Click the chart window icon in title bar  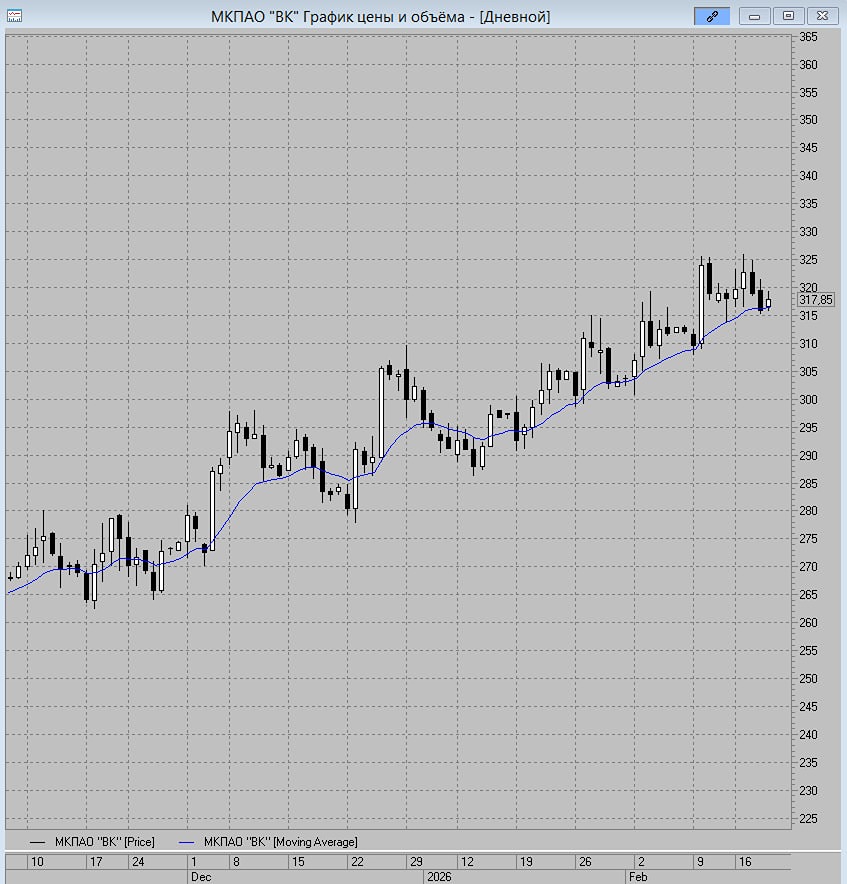[x=14, y=16]
